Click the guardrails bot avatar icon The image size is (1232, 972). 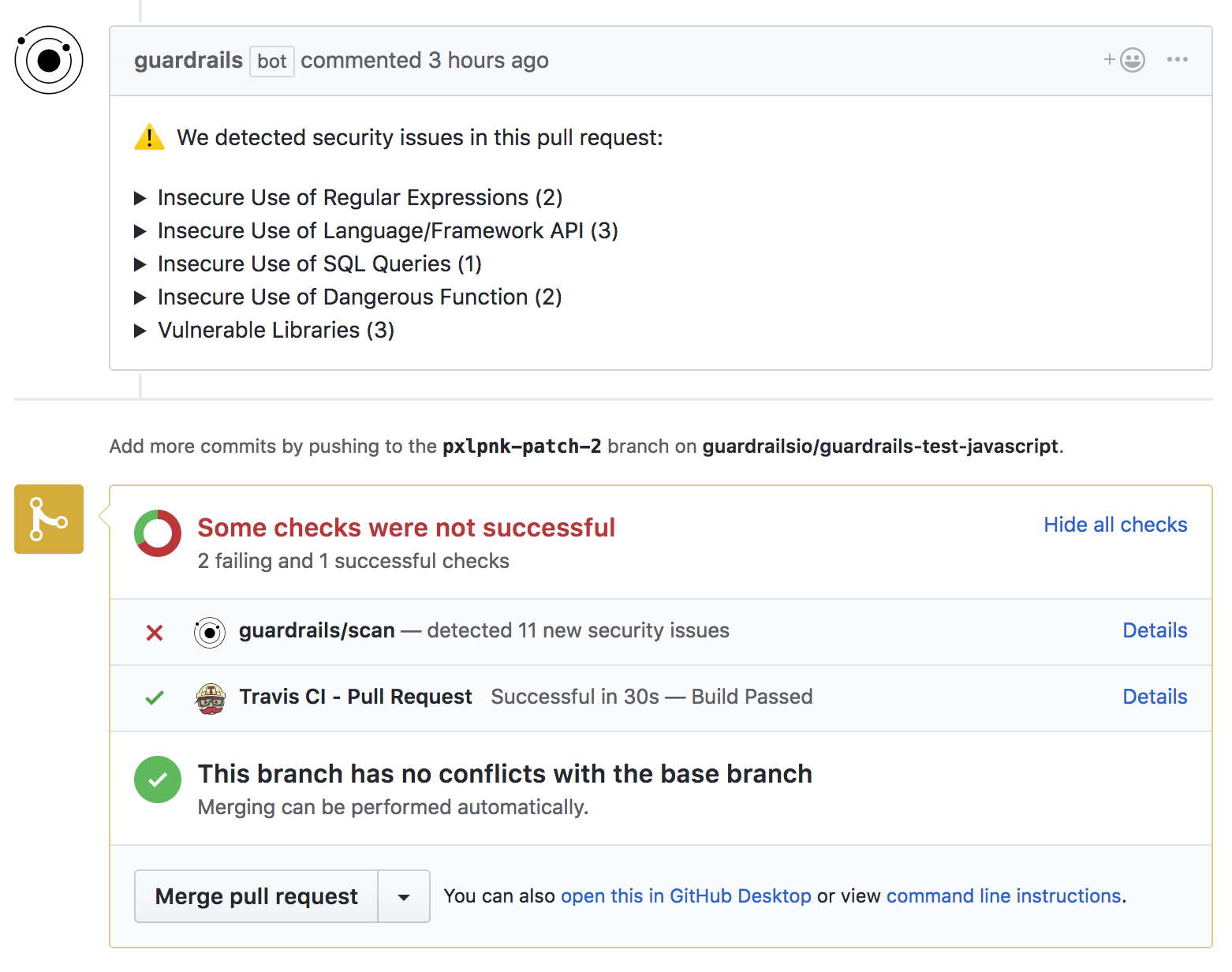click(x=49, y=60)
